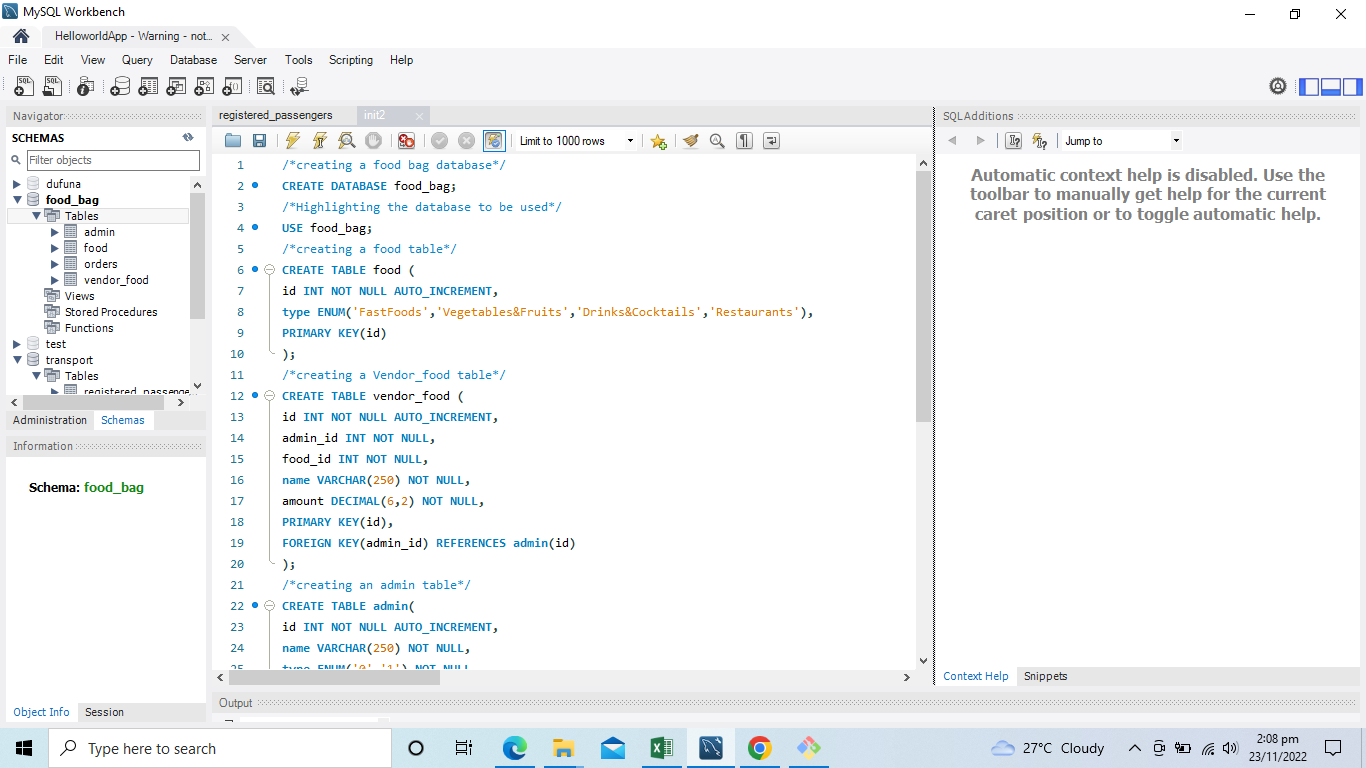Beautify the SQL with the broom icon

[691, 140]
